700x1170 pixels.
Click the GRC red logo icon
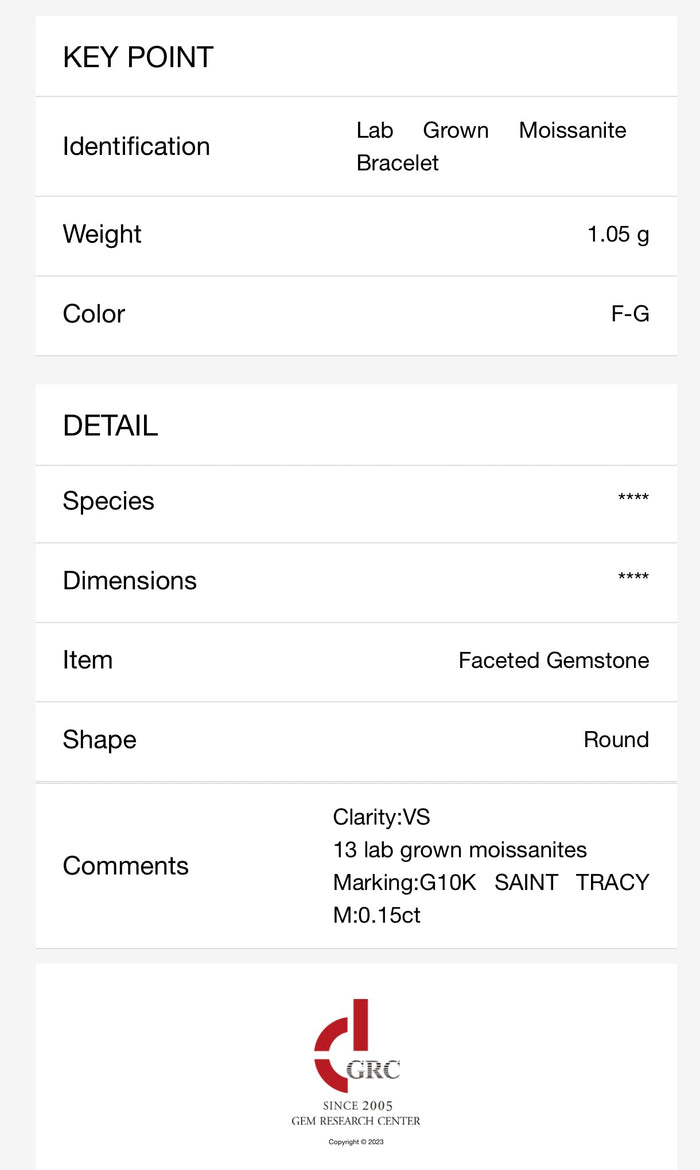pos(355,1046)
